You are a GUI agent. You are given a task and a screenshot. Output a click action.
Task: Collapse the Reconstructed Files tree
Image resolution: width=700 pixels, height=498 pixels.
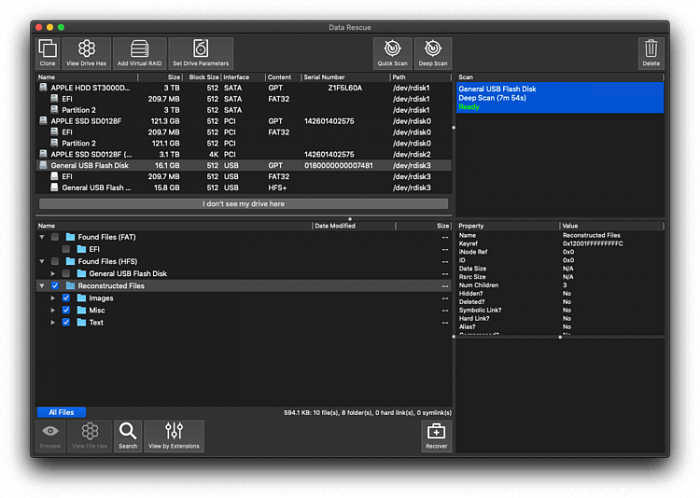pos(42,286)
